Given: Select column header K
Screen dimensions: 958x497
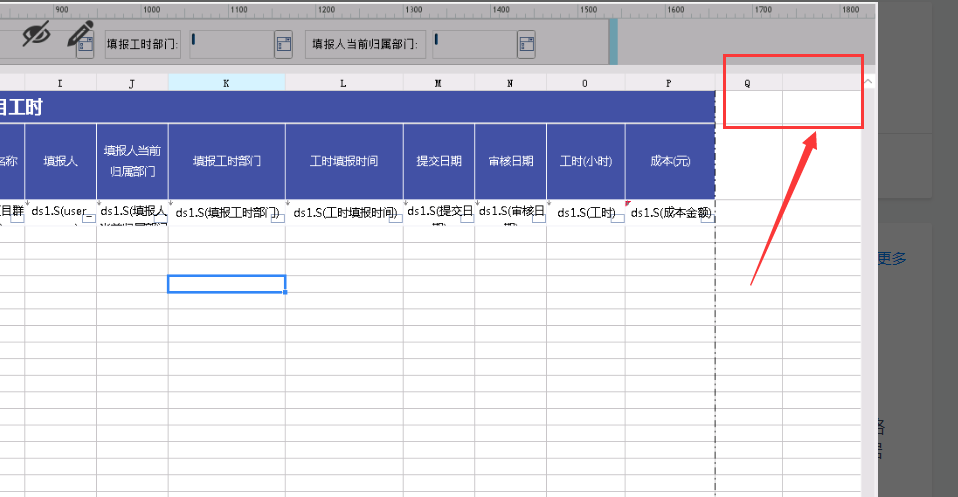Looking at the screenshot, I should (227, 83).
